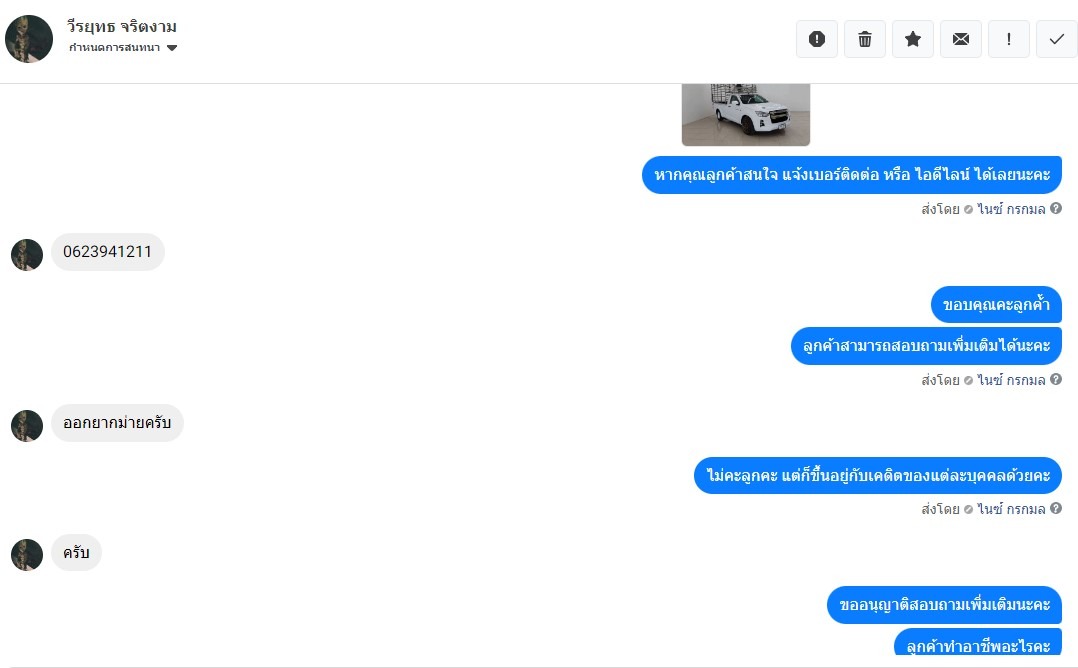Star this conversation as important
Screen dimensions: 1078x668
pos(913,39)
